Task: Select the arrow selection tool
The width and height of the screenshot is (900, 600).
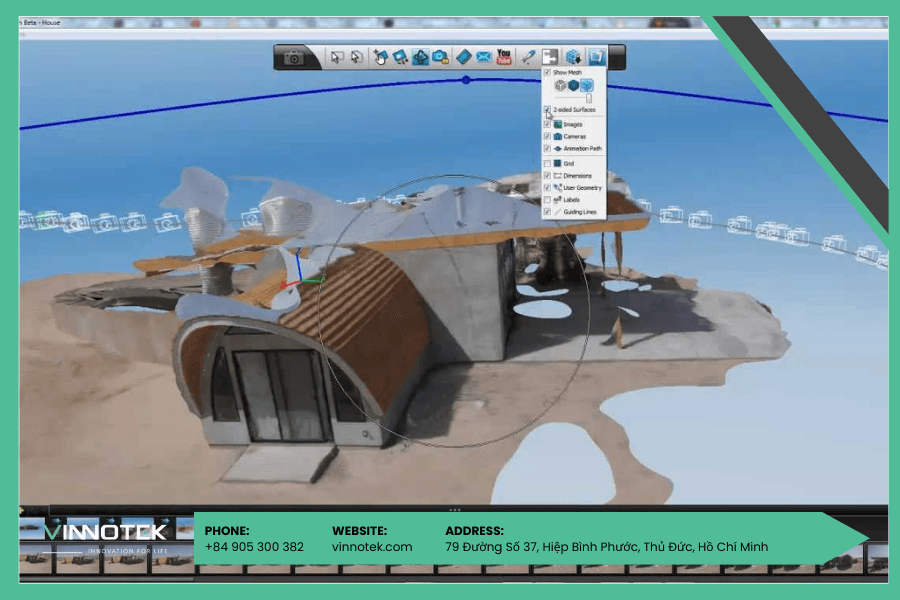Action: pos(337,57)
